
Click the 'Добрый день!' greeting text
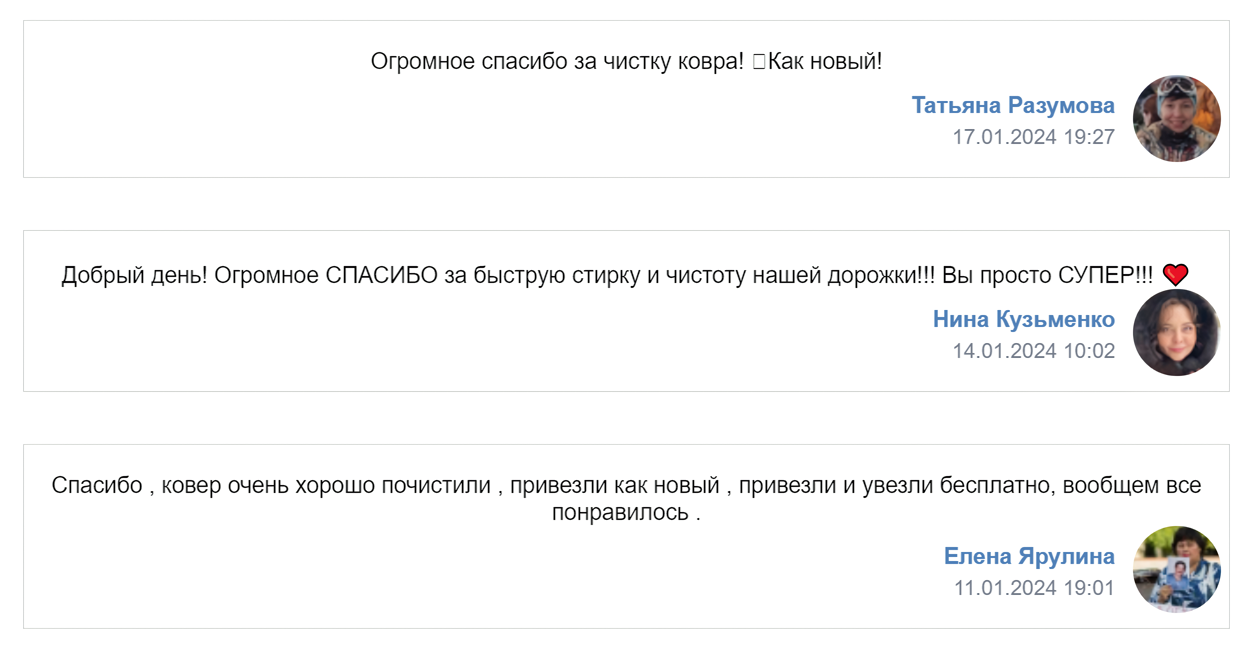point(134,275)
